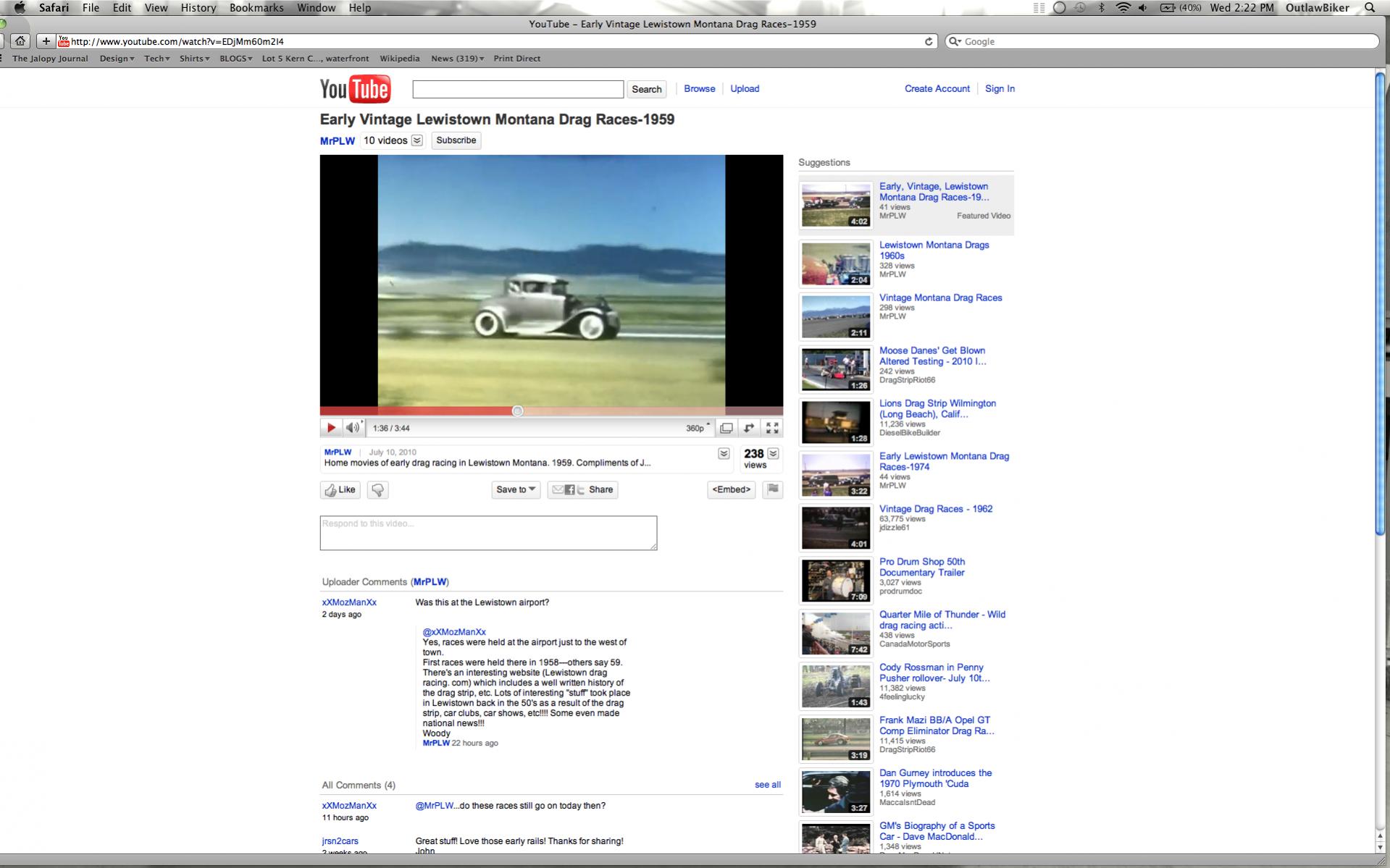Open the 360p quality selector
The width and height of the screenshot is (1390, 868).
click(x=698, y=428)
